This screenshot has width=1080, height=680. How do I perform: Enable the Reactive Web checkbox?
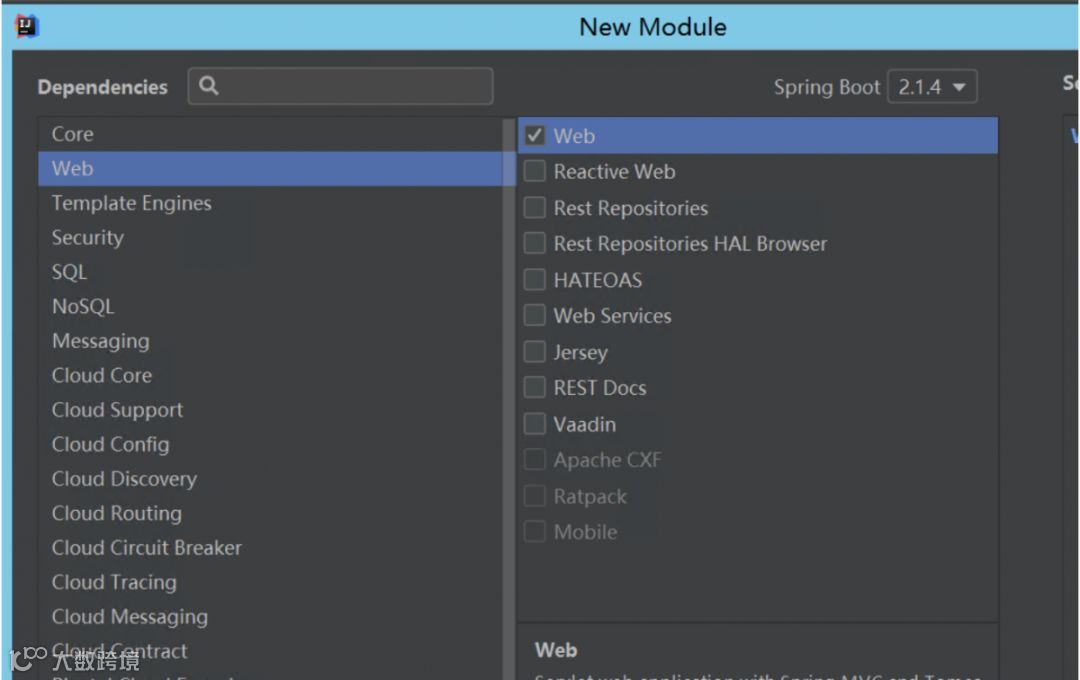[x=534, y=171]
